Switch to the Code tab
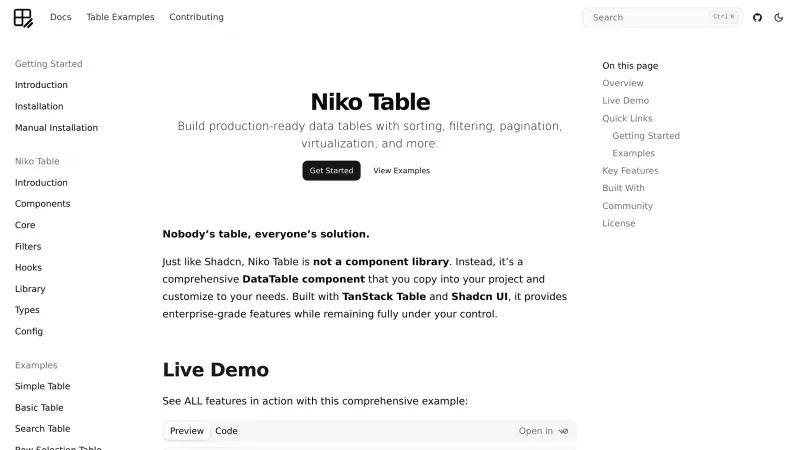The image size is (800, 450). [226, 431]
